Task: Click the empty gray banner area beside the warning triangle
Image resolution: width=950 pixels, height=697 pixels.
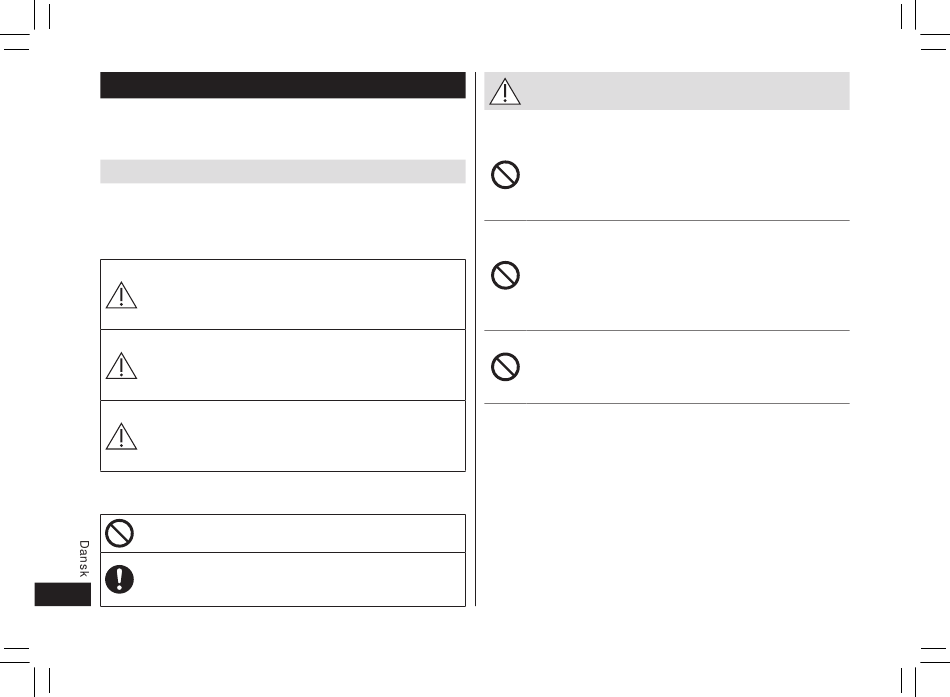Action: (x=686, y=91)
